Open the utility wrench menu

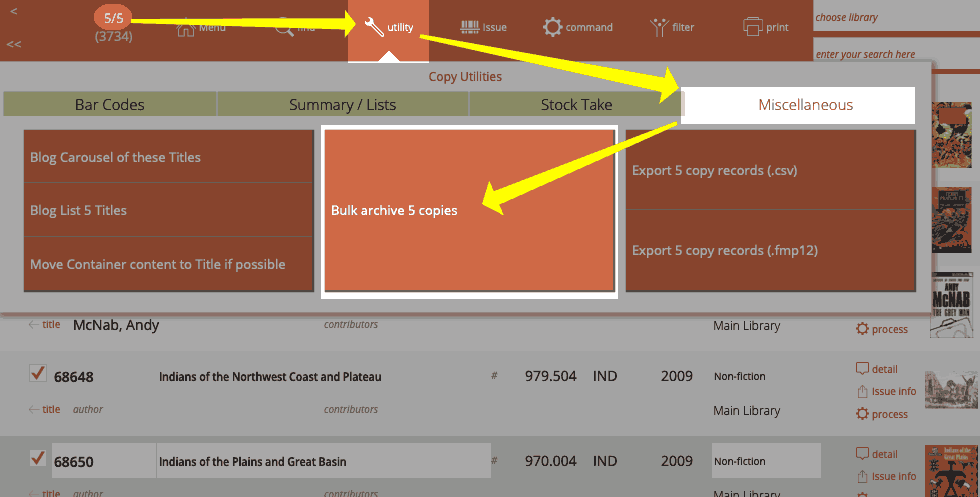[388, 28]
